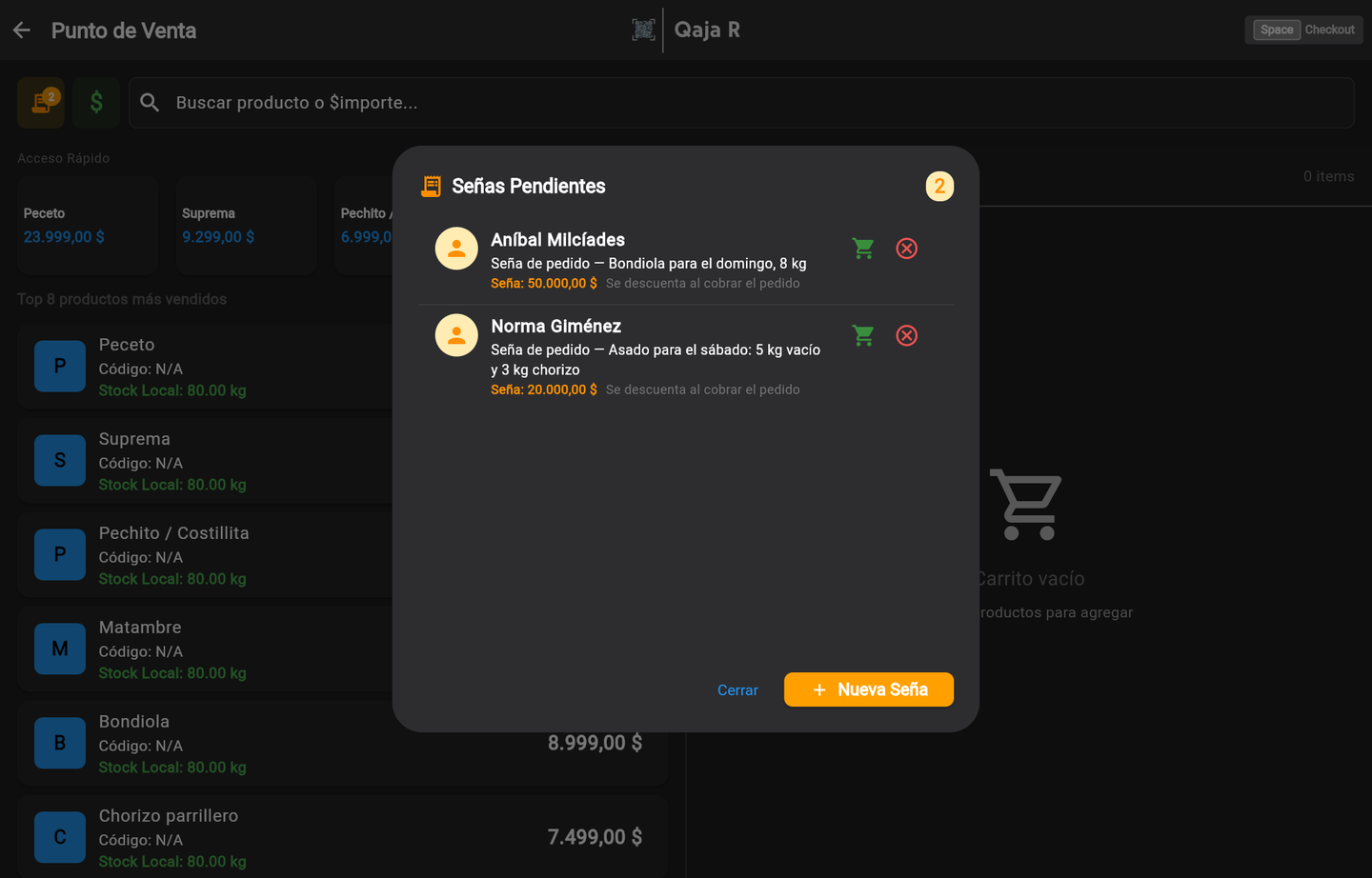
Task: Click Norma Giménez avatar icon
Action: click(456, 335)
